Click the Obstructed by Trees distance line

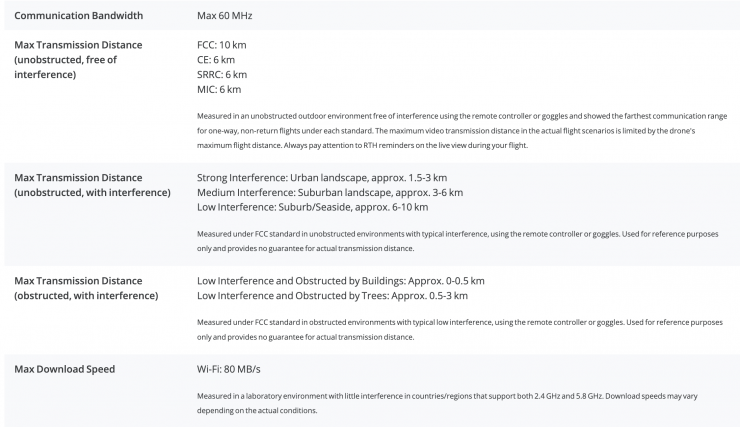point(333,295)
